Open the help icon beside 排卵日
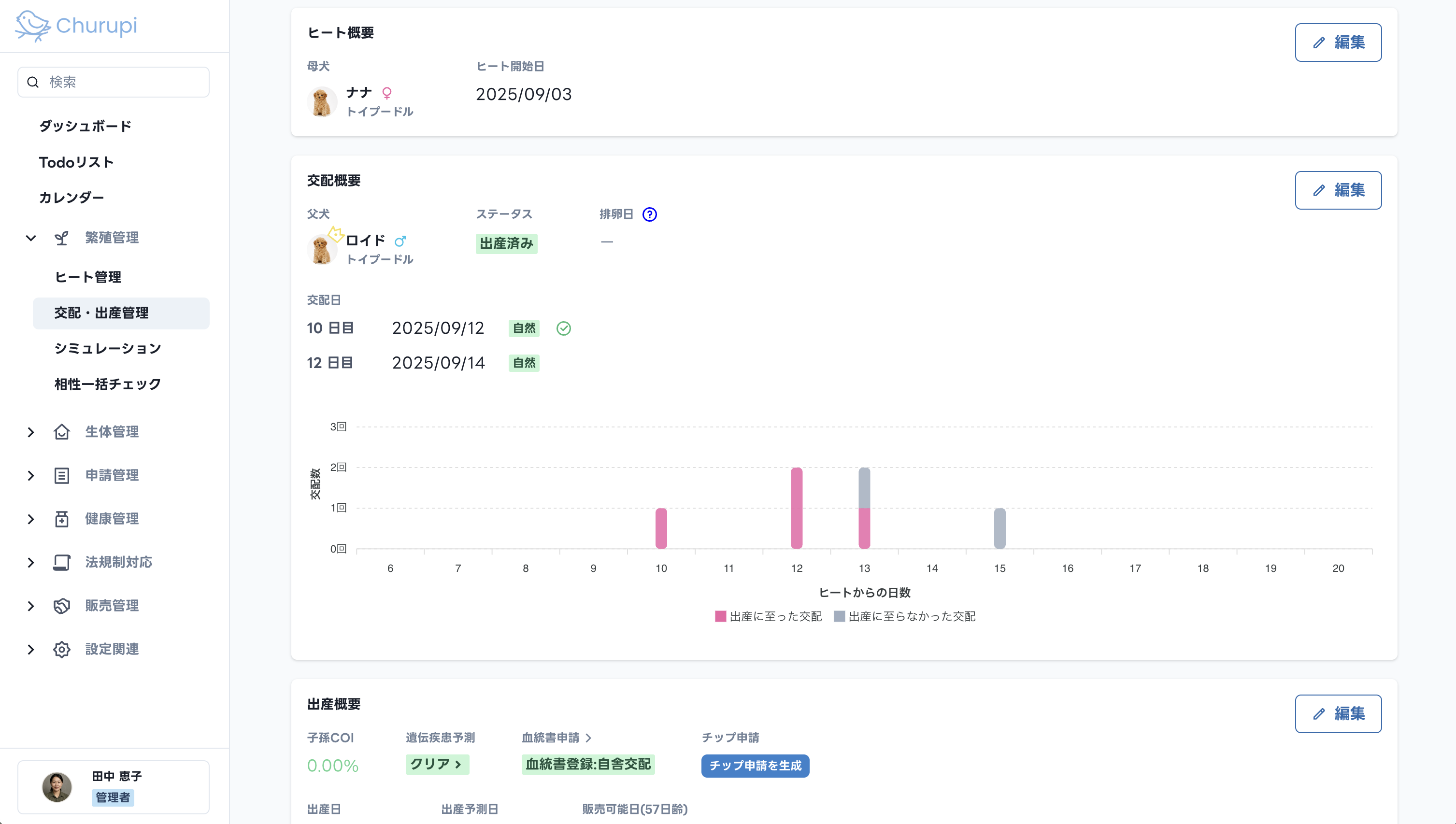Image resolution: width=1456 pixels, height=824 pixels. pos(650,214)
